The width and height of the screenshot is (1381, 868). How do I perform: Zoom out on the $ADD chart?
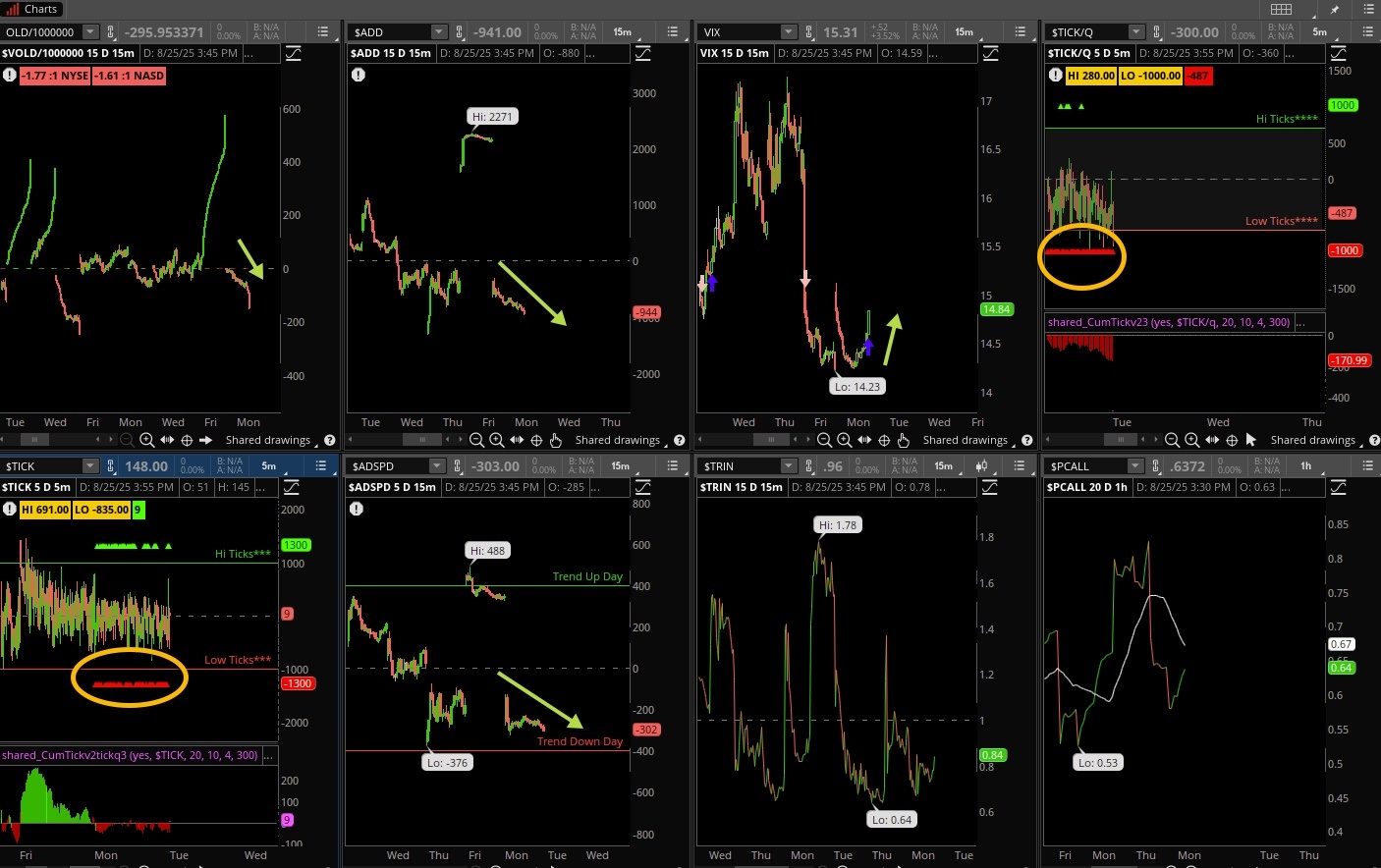[476, 440]
